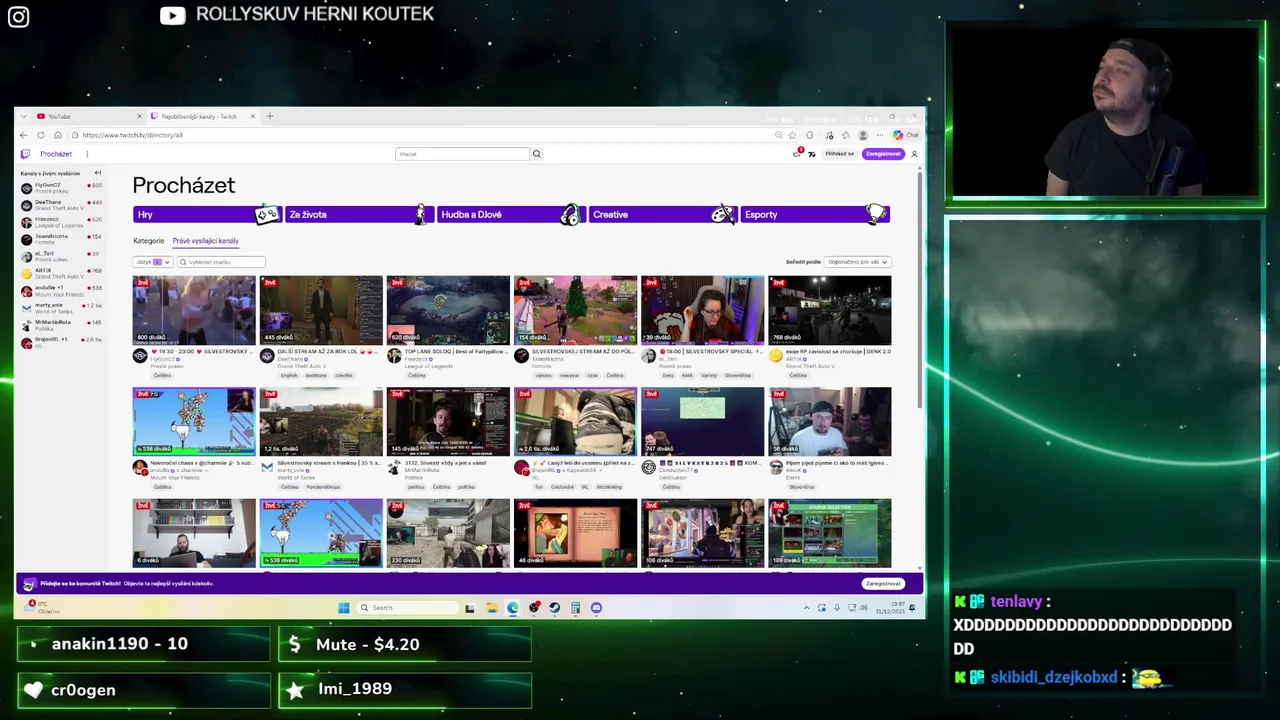Open the Esporty category banner
The width and height of the screenshot is (1280, 720).
point(815,214)
